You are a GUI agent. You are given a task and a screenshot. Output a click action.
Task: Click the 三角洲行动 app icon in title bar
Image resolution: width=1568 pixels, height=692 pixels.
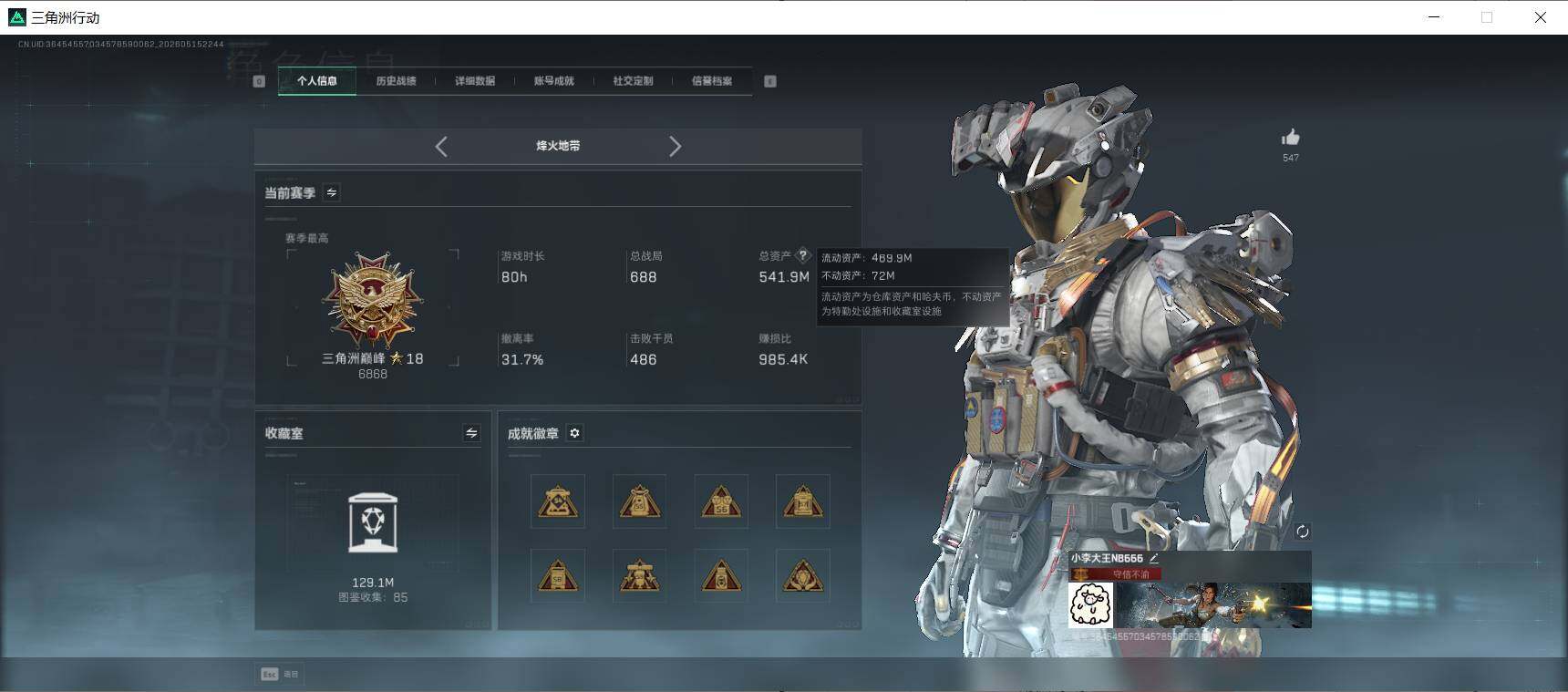tap(16, 17)
